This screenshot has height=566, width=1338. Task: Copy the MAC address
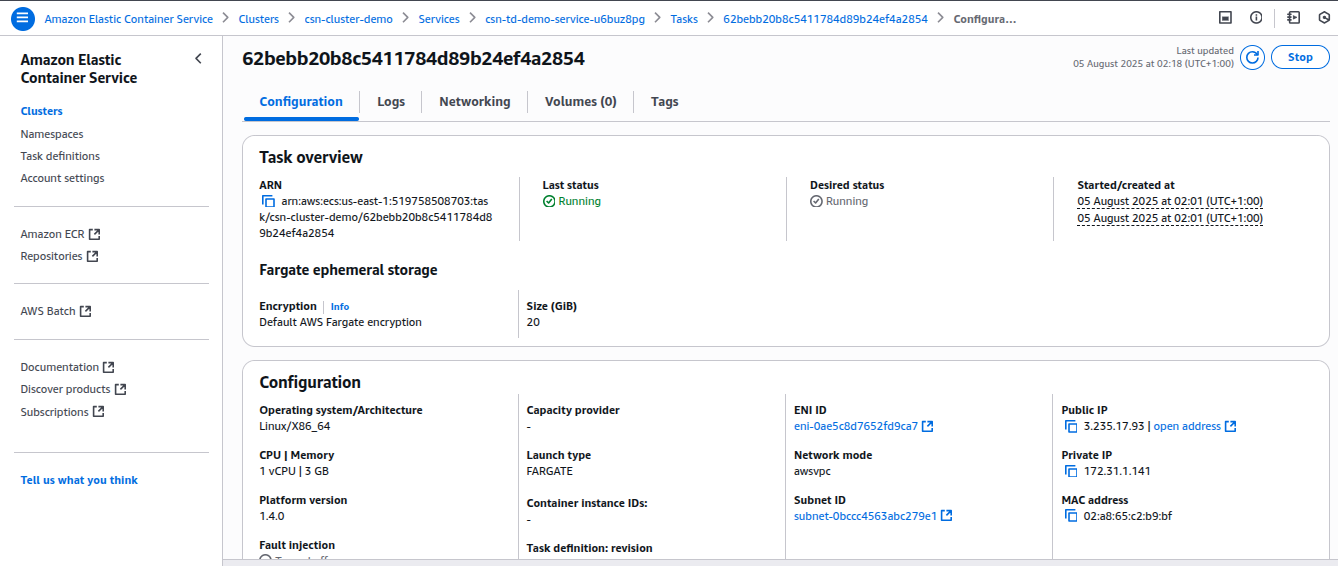tap(1071, 516)
